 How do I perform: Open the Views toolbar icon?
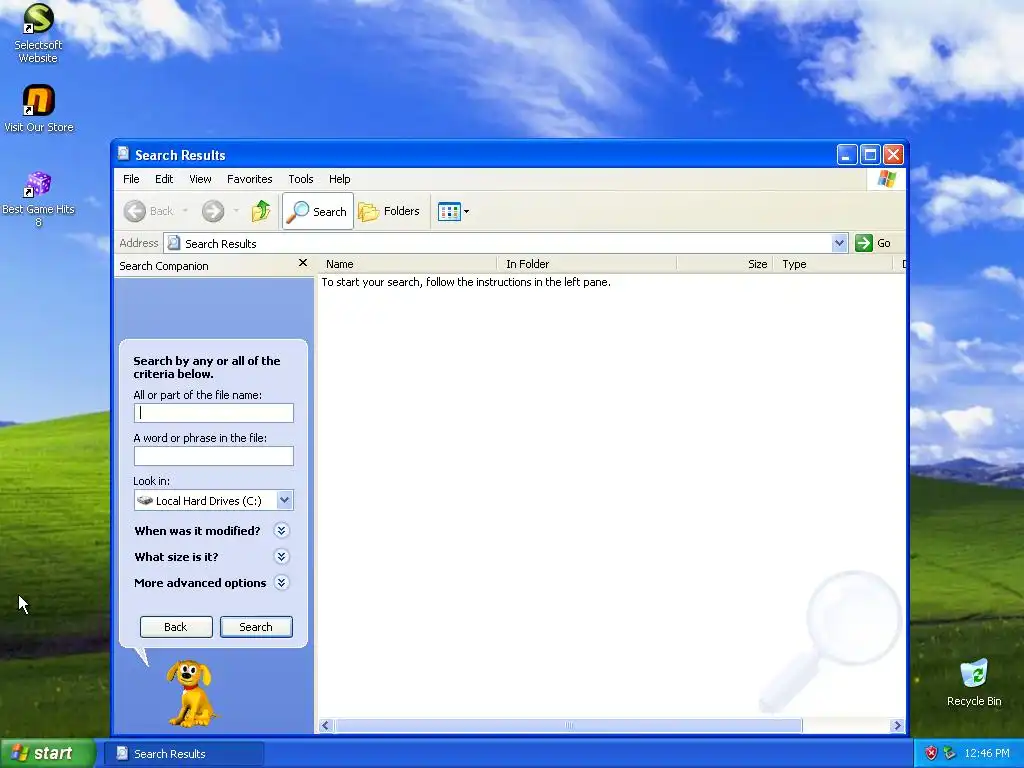tap(449, 212)
